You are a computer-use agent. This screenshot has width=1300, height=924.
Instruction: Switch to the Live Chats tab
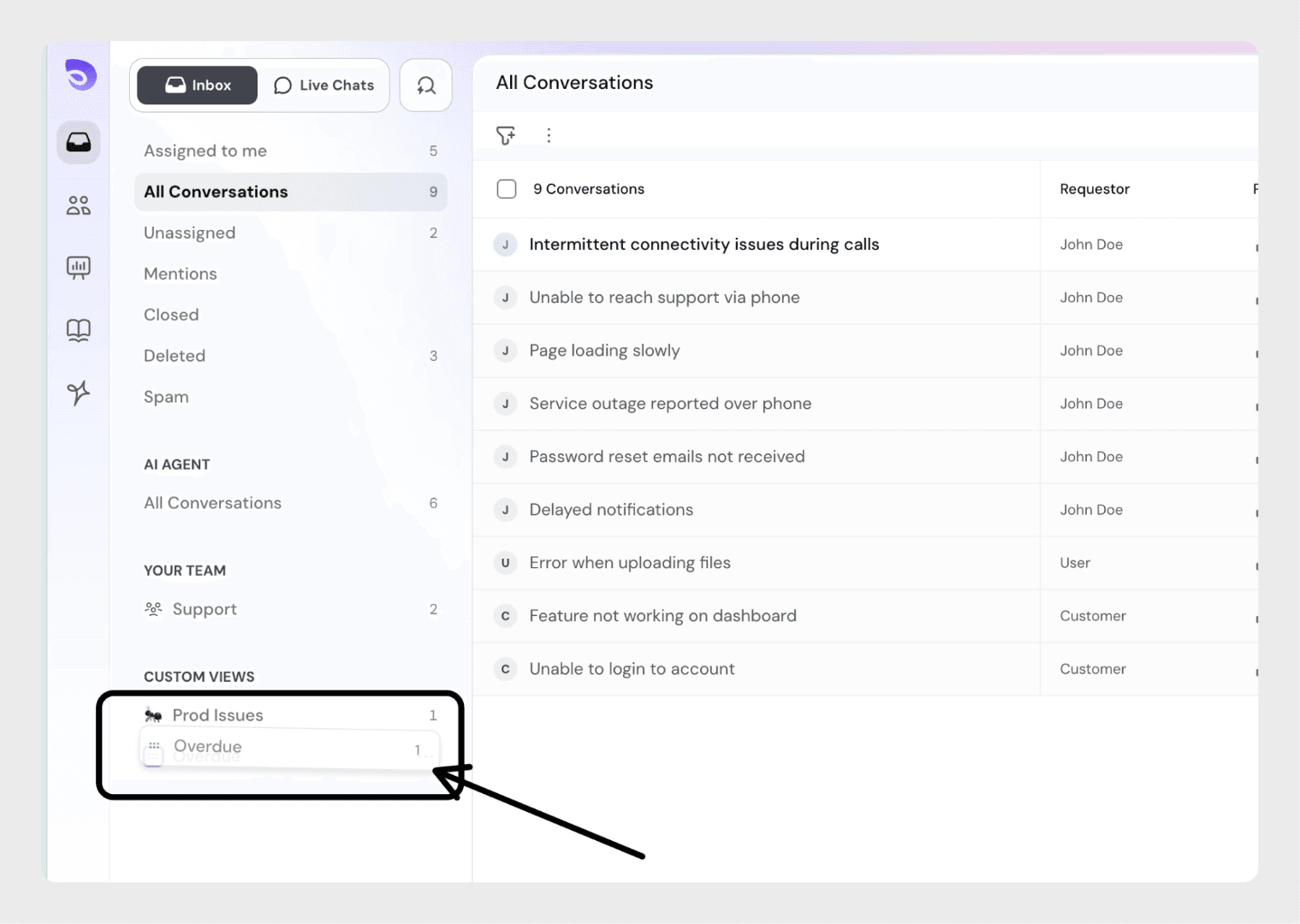[x=324, y=86]
